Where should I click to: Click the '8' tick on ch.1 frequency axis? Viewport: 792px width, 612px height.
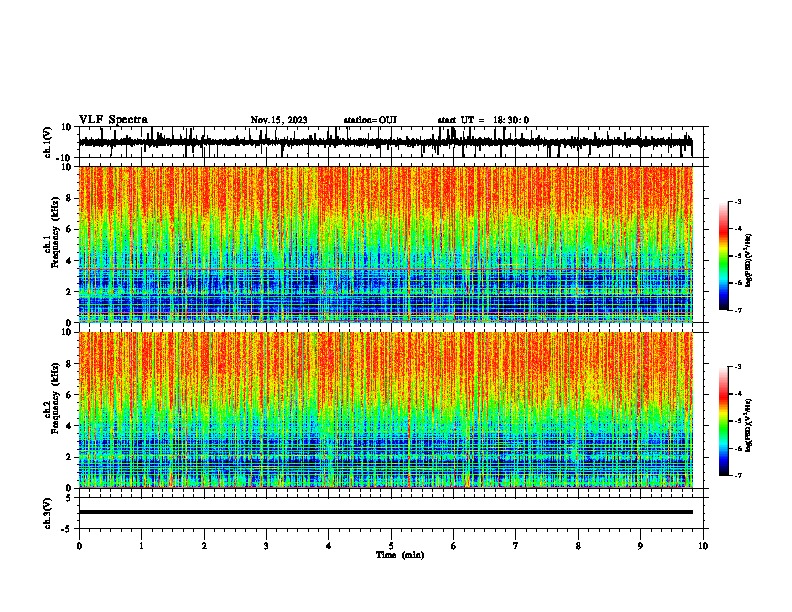click(x=69, y=198)
